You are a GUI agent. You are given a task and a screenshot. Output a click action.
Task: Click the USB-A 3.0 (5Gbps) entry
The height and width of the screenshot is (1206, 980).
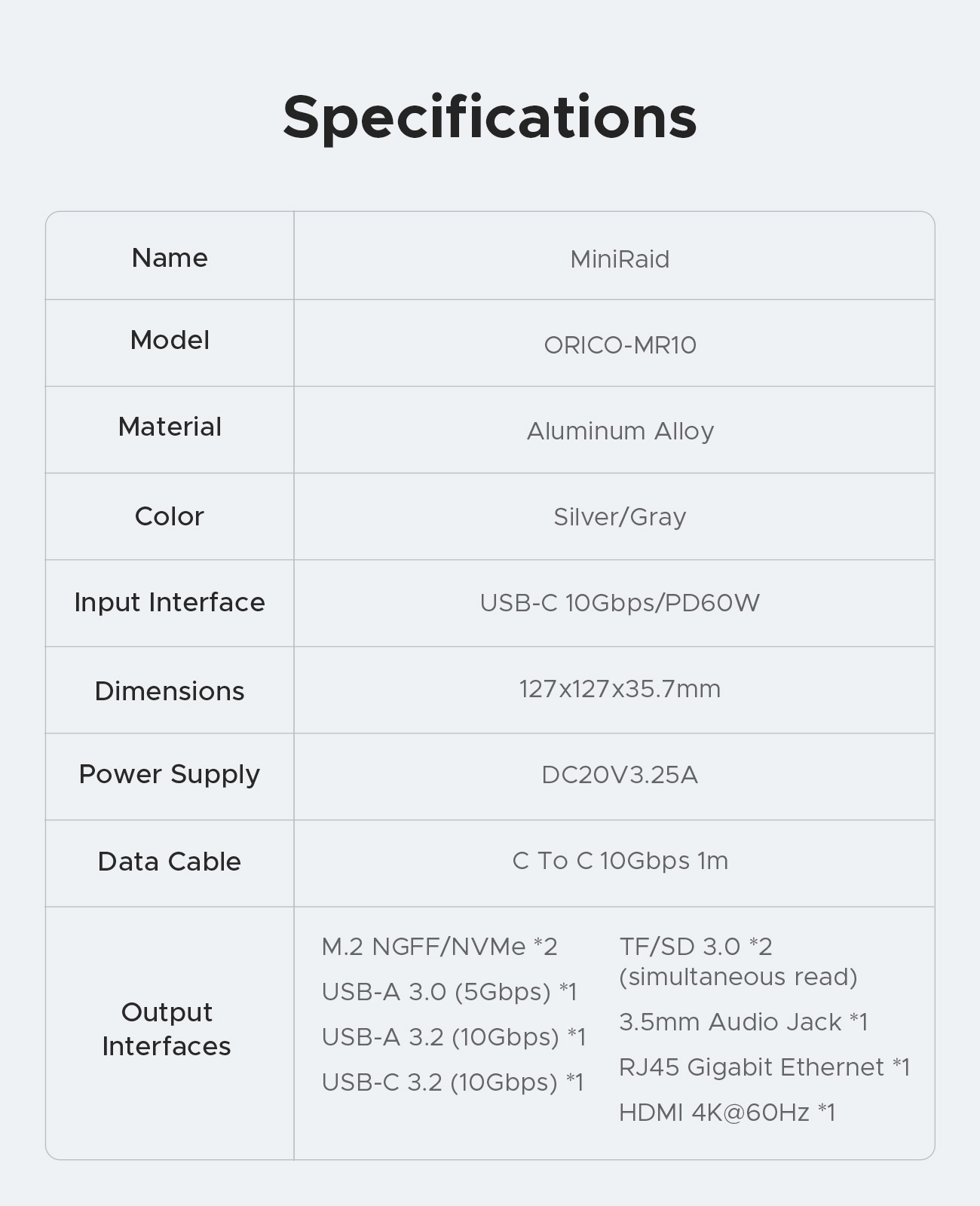[449, 992]
